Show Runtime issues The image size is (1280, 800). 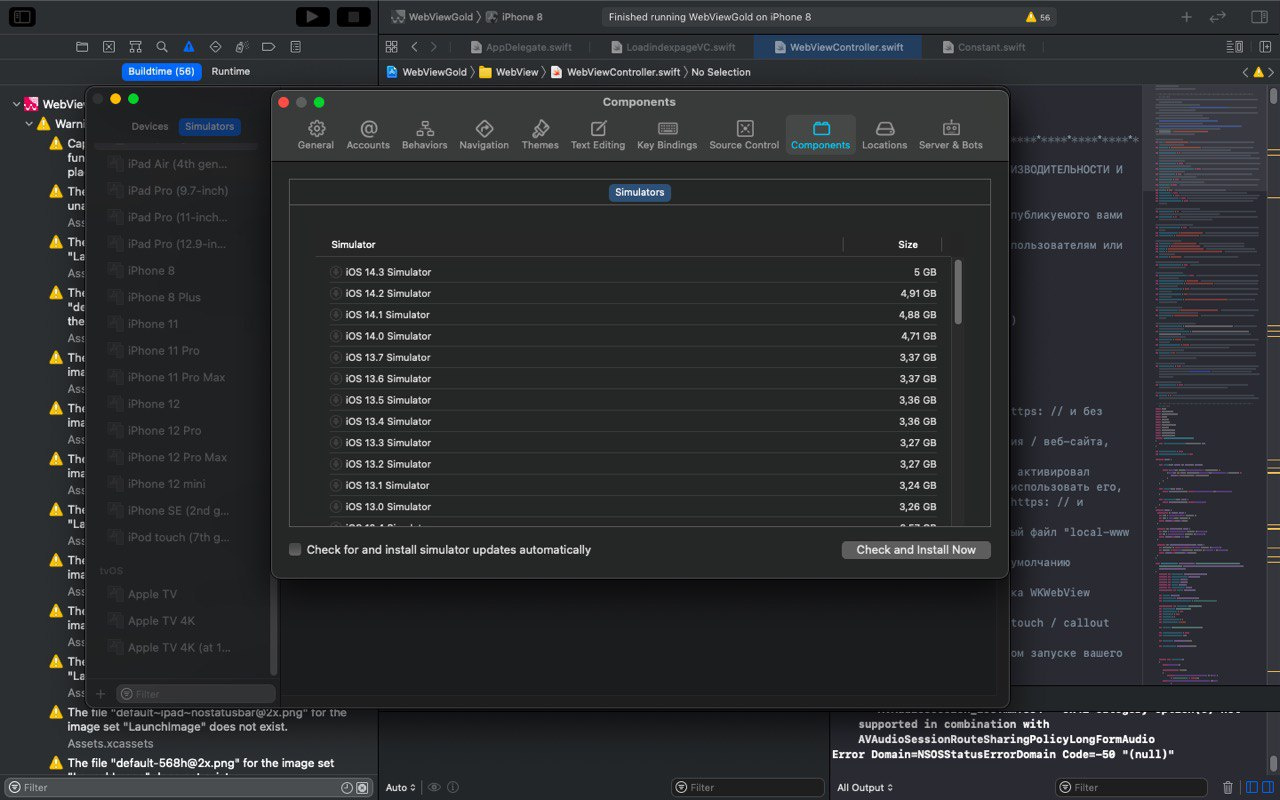click(x=231, y=72)
